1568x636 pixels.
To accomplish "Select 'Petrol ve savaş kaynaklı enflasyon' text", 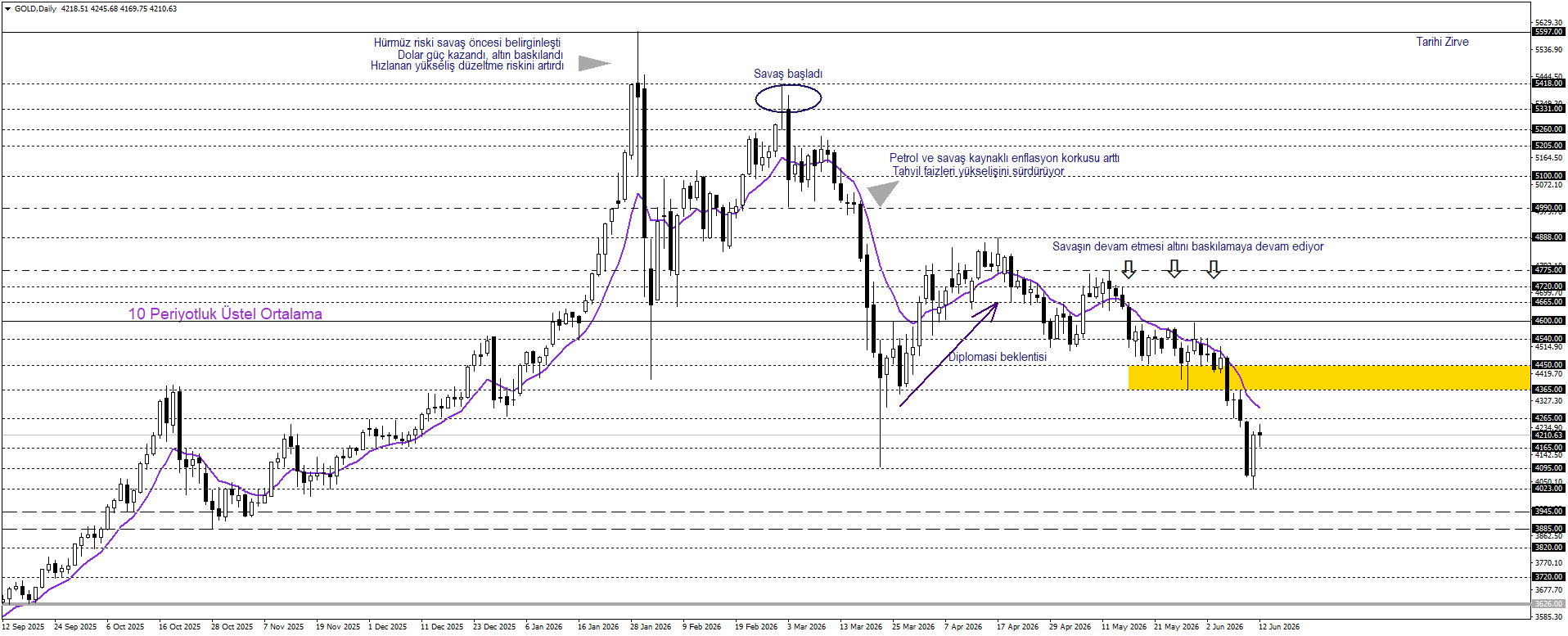I will 971,158.
